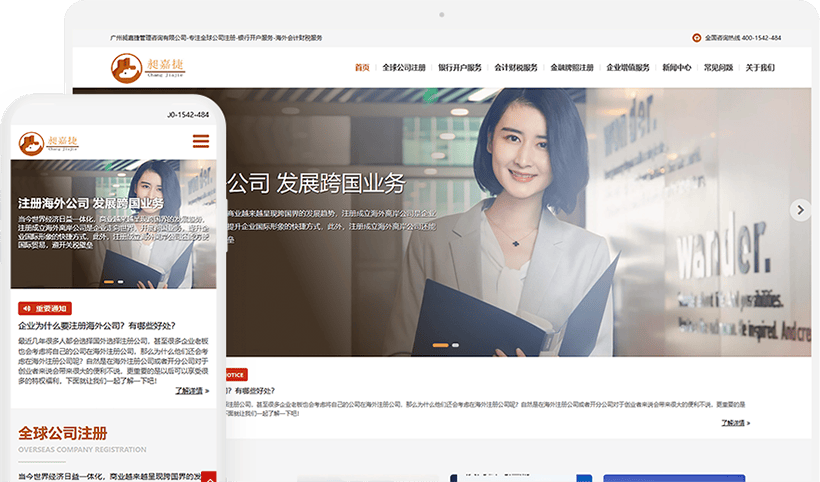Click the OVERSEAS COMPANY REGISTRATION subtitle
The width and height of the screenshot is (820, 482).
pyautogui.click(x=82, y=450)
